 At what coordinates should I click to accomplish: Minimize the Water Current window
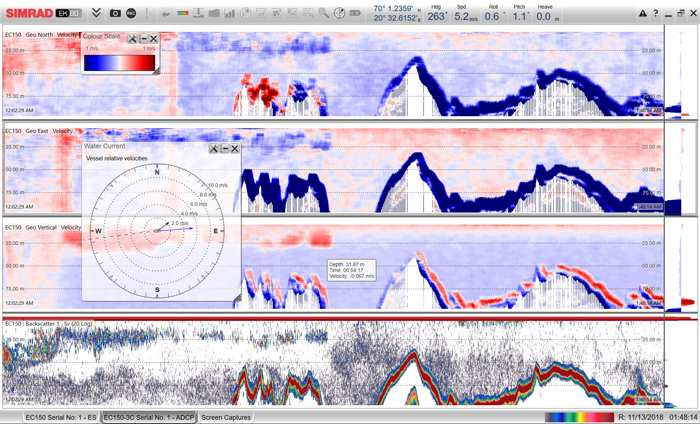click(225, 149)
